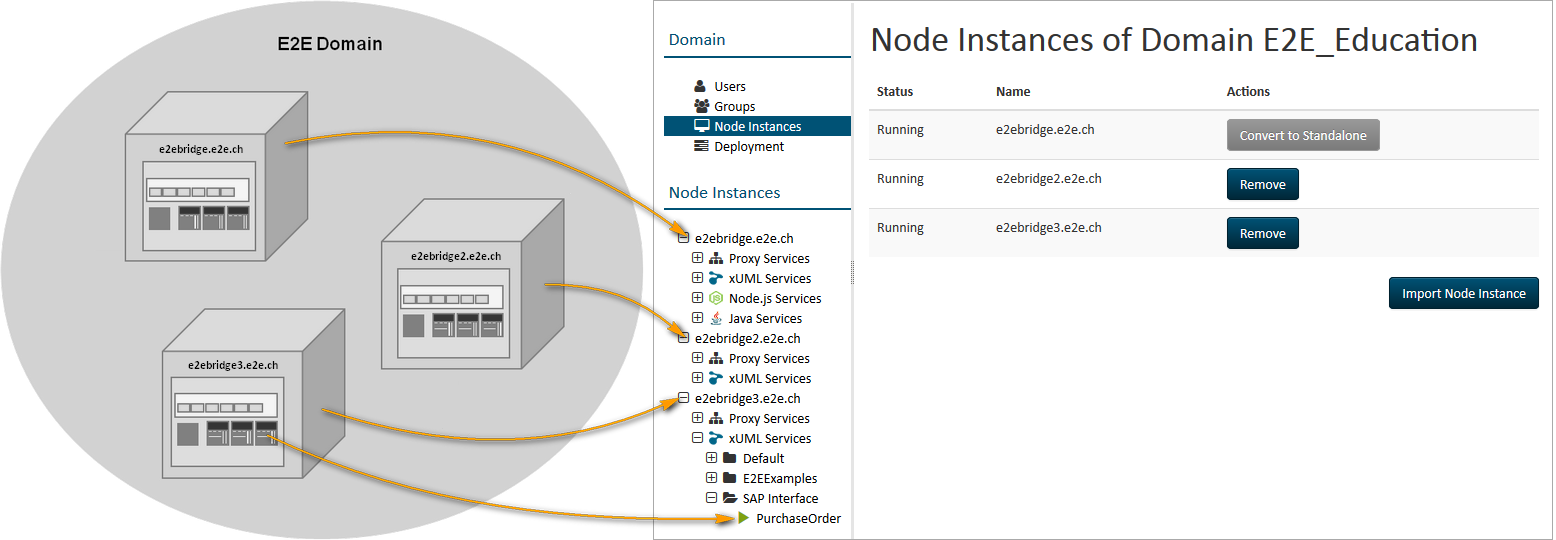Collapse xUML Services under e2ebridge3.e2e.ch
The width and height of the screenshot is (1556, 540).
[x=697, y=438]
